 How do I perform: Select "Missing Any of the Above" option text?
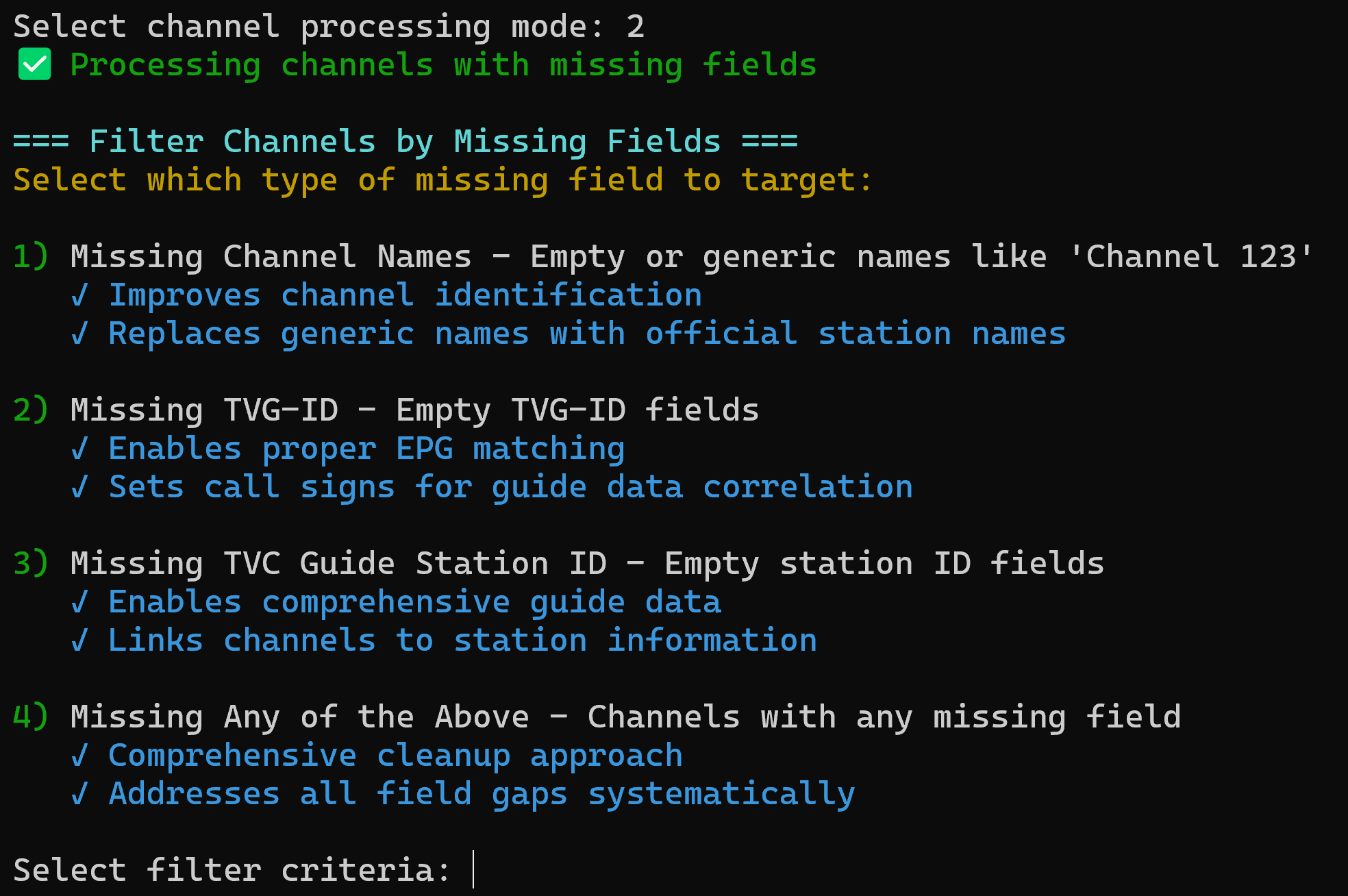click(x=299, y=717)
